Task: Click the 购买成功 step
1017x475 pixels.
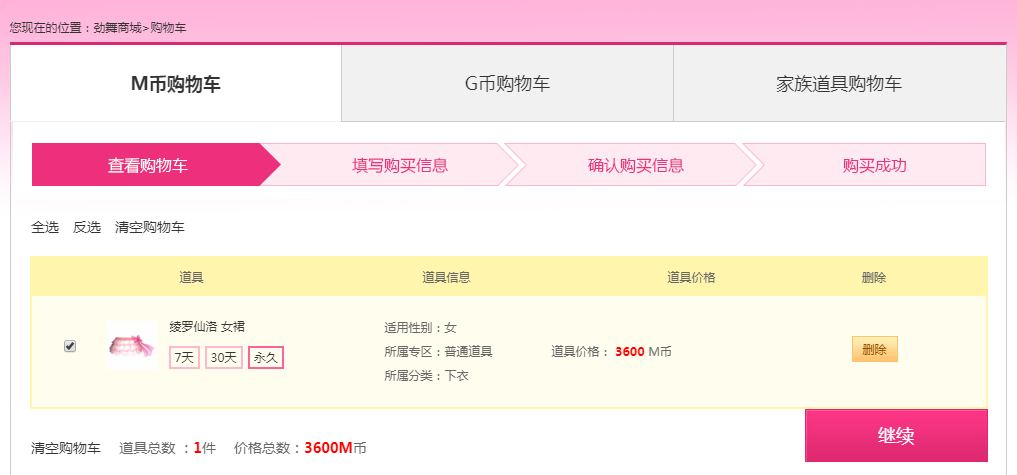Action: 874,165
